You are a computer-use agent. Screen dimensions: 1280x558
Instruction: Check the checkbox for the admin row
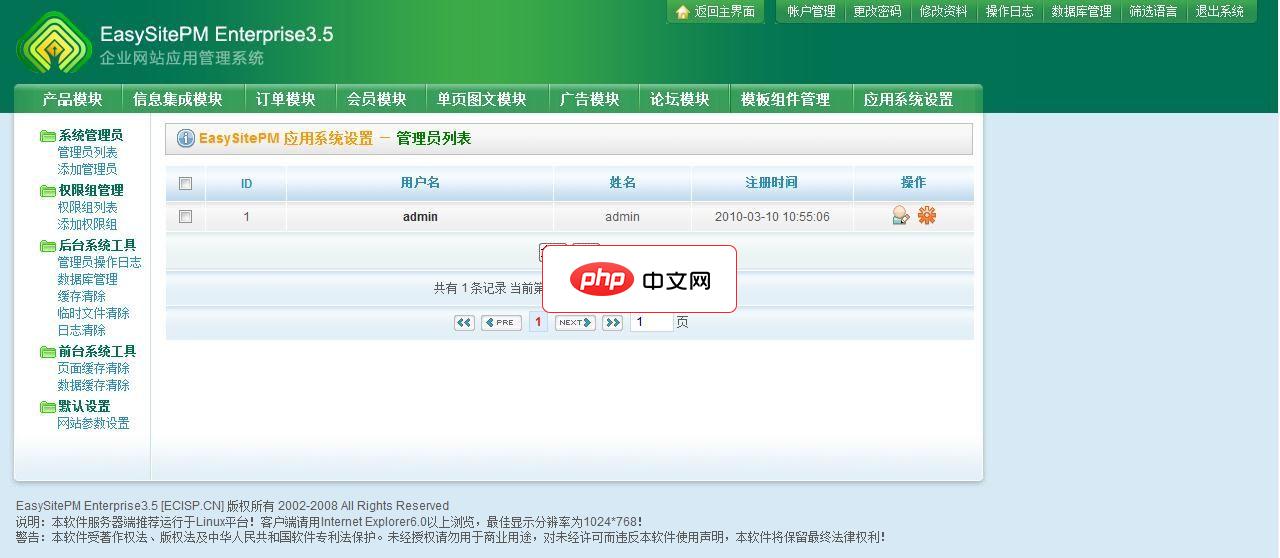(x=185, y=216)
